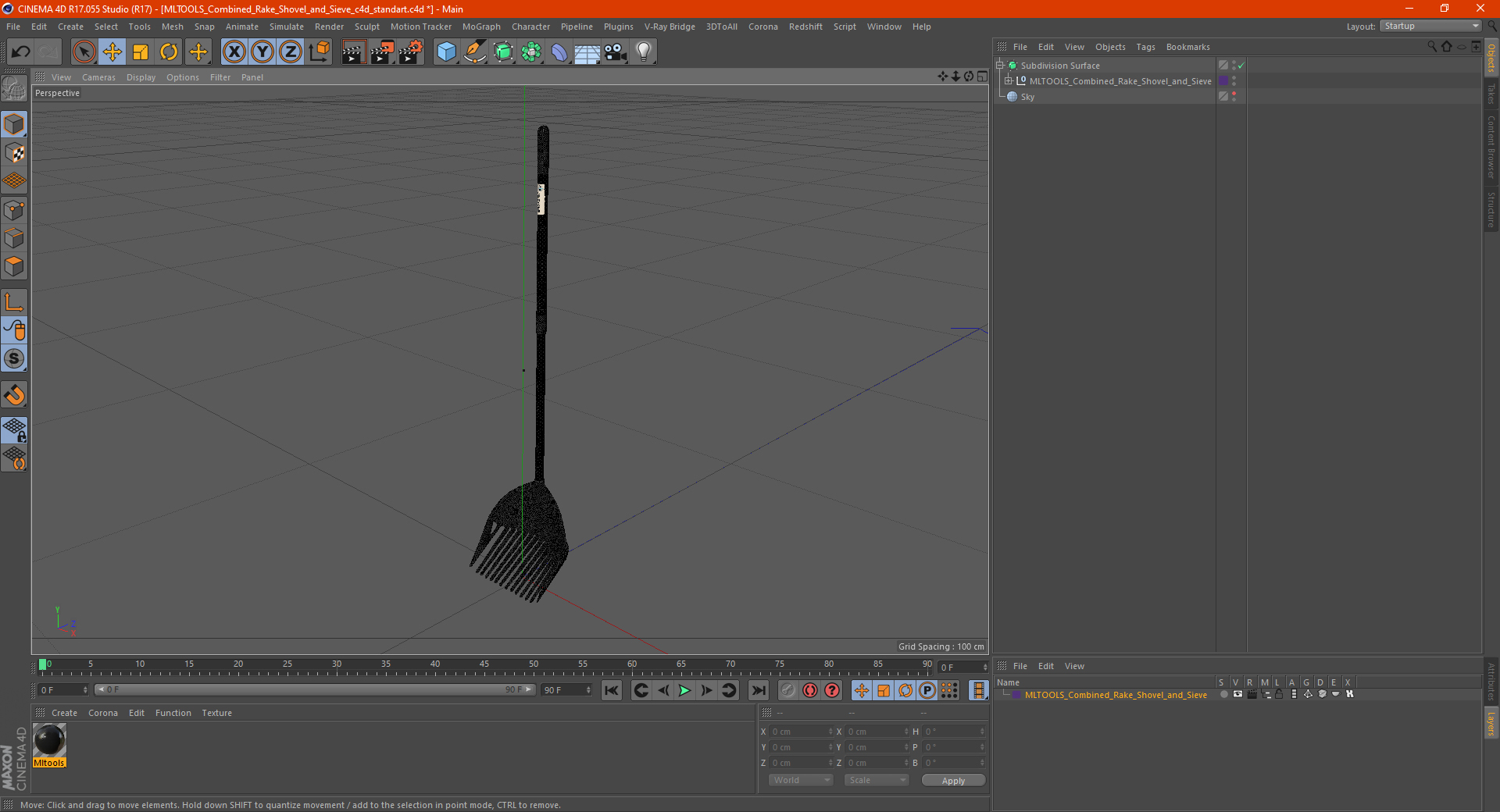Viewport: 1500px width, 812px height.
Task: Open Scale mode dropdown
Action: [x=877, y=780]
